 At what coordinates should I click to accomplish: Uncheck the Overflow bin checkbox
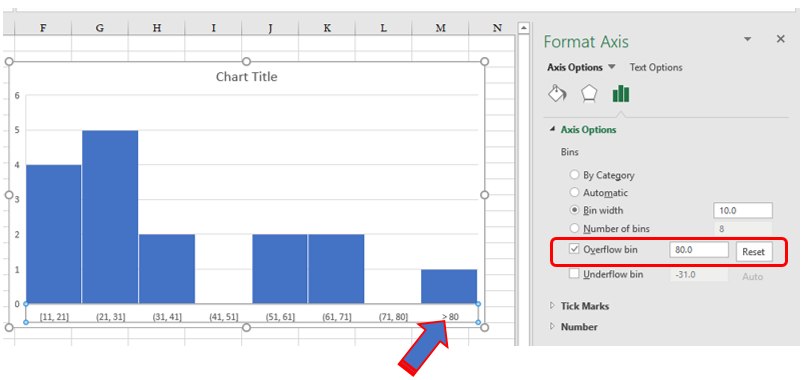click(574, 249)
